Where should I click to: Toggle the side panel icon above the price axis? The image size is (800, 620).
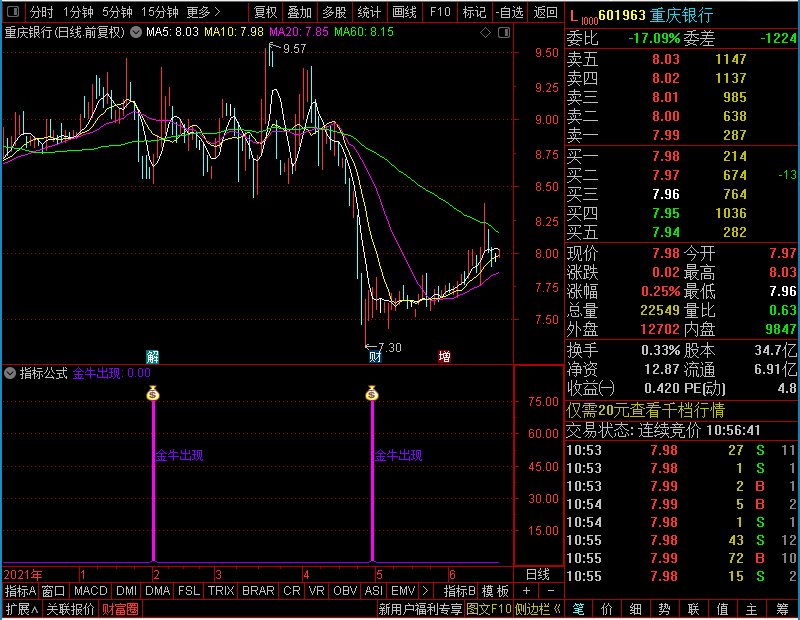click(504, 33)
